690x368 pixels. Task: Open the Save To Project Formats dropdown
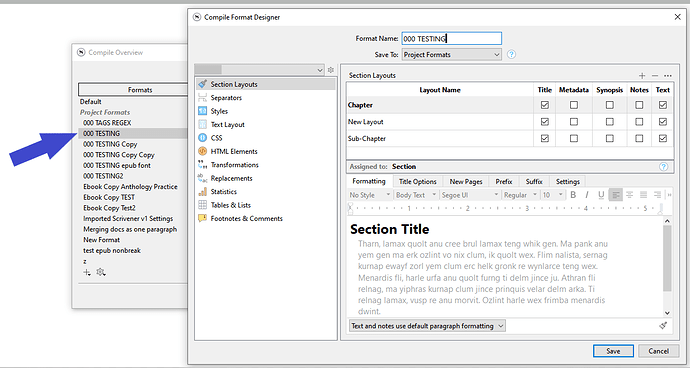[451, 55]
